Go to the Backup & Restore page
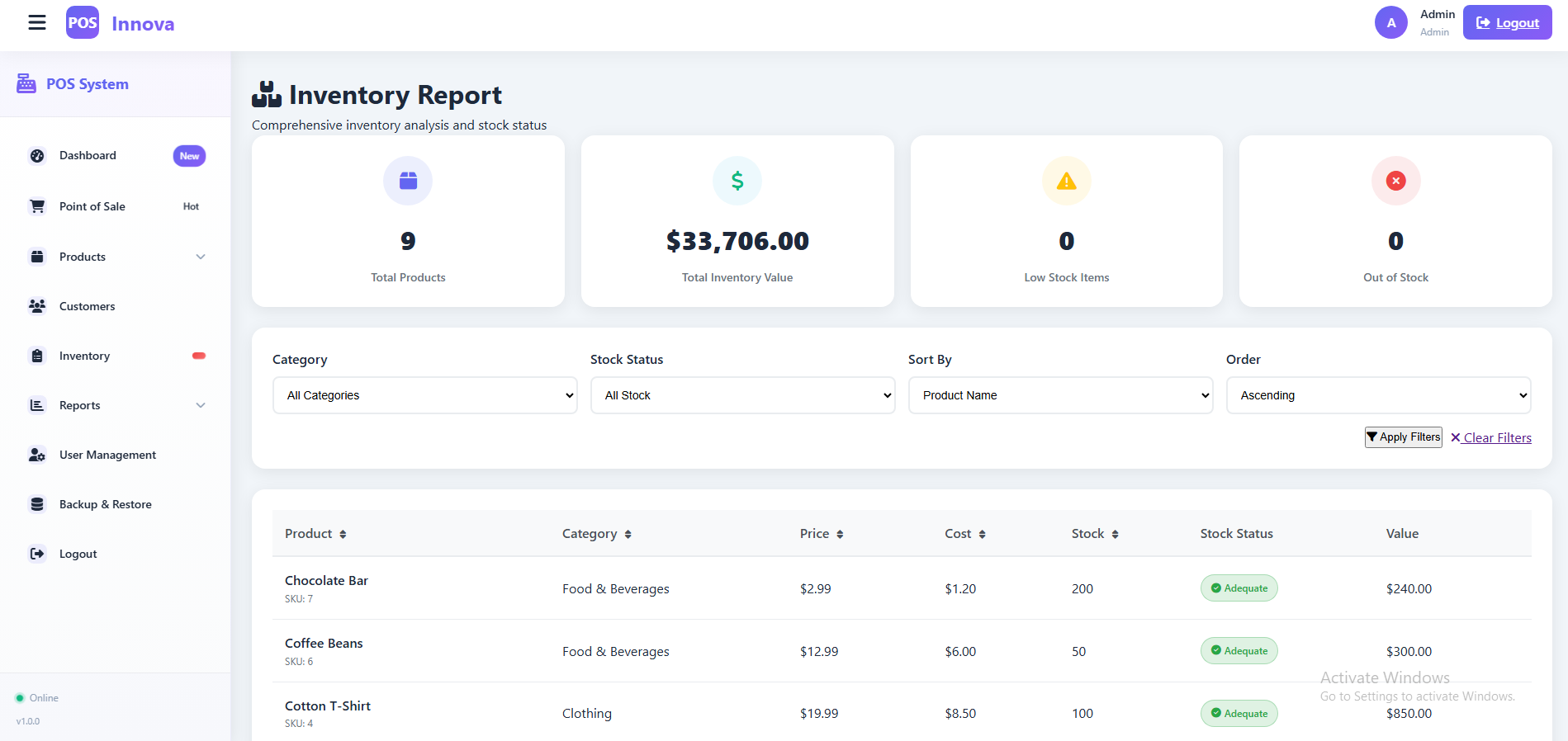This screenshot has height=741, width=1568. [x=105, y=504]
